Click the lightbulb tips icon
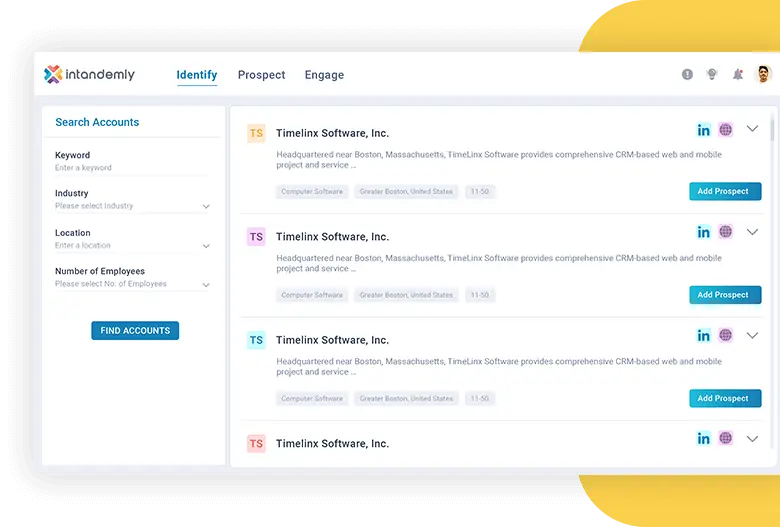The width and height of the screenshot is (780, 527). [x=712, y=74]
